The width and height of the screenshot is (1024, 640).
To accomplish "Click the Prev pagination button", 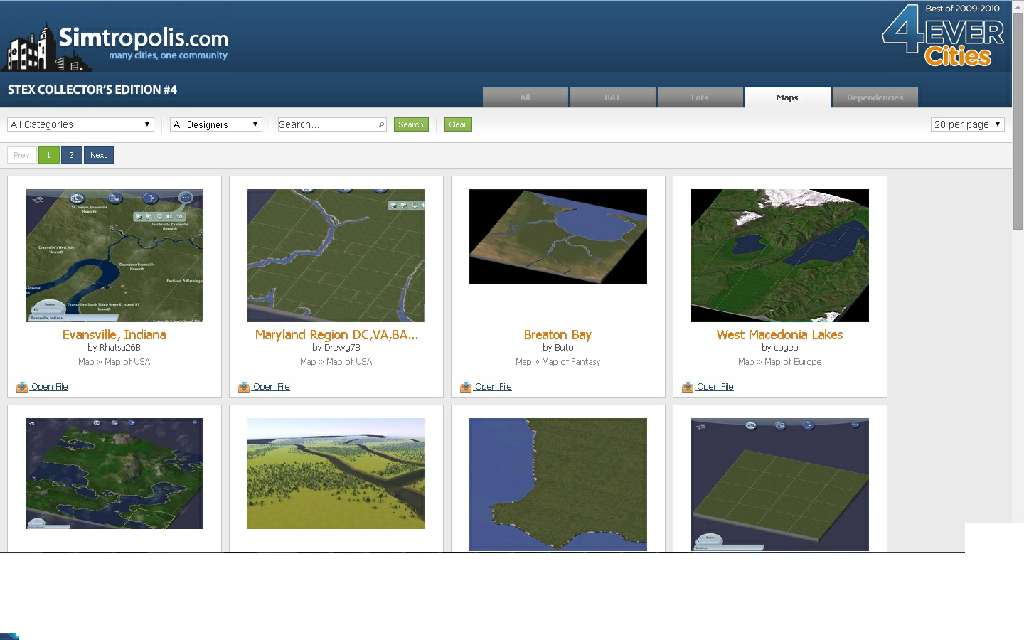I will point(22,155).
